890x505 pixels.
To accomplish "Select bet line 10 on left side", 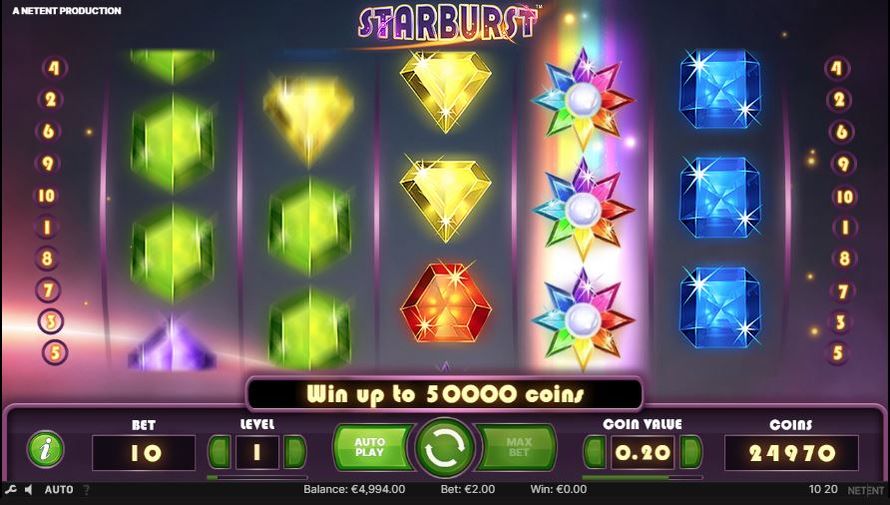I will 47,196.
